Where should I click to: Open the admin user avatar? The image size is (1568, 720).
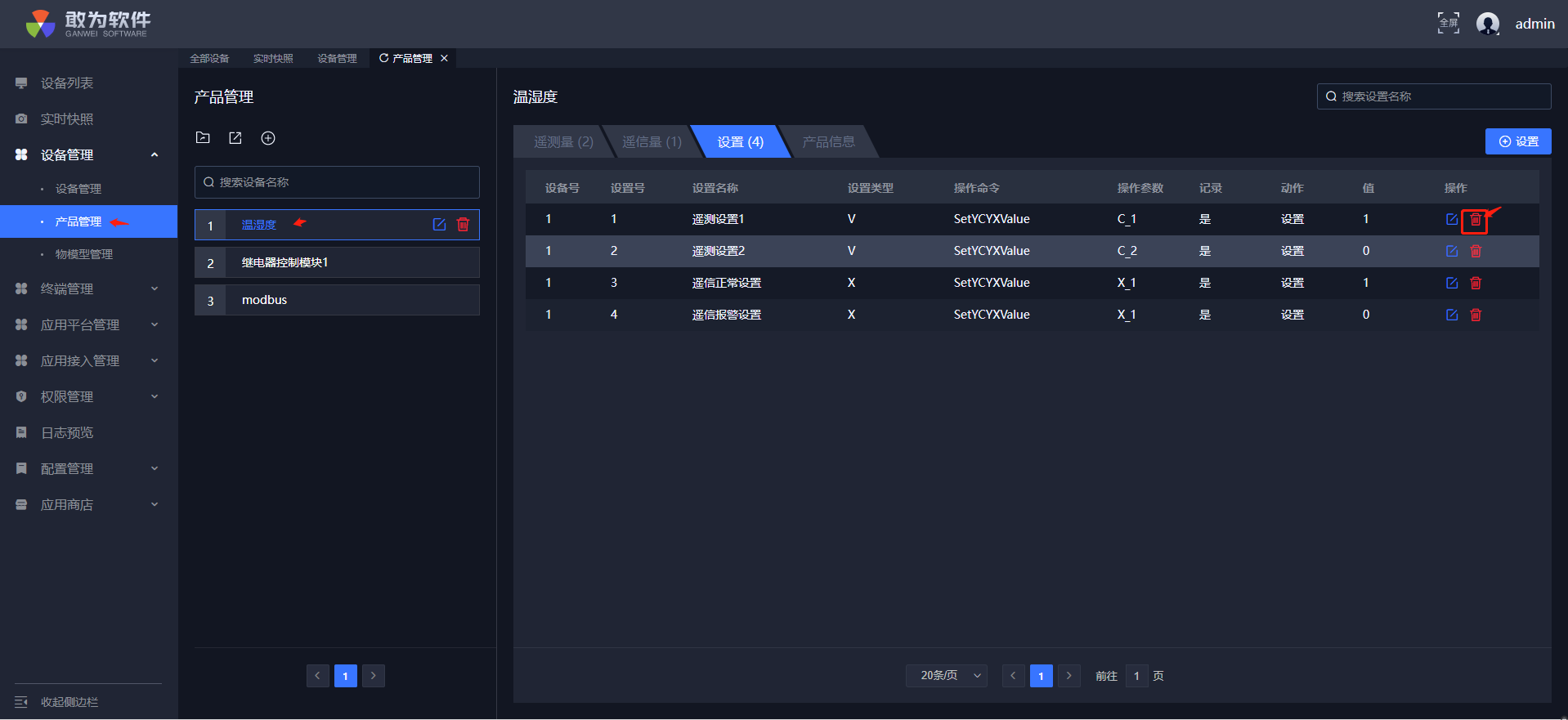[x=1488, y=24]
